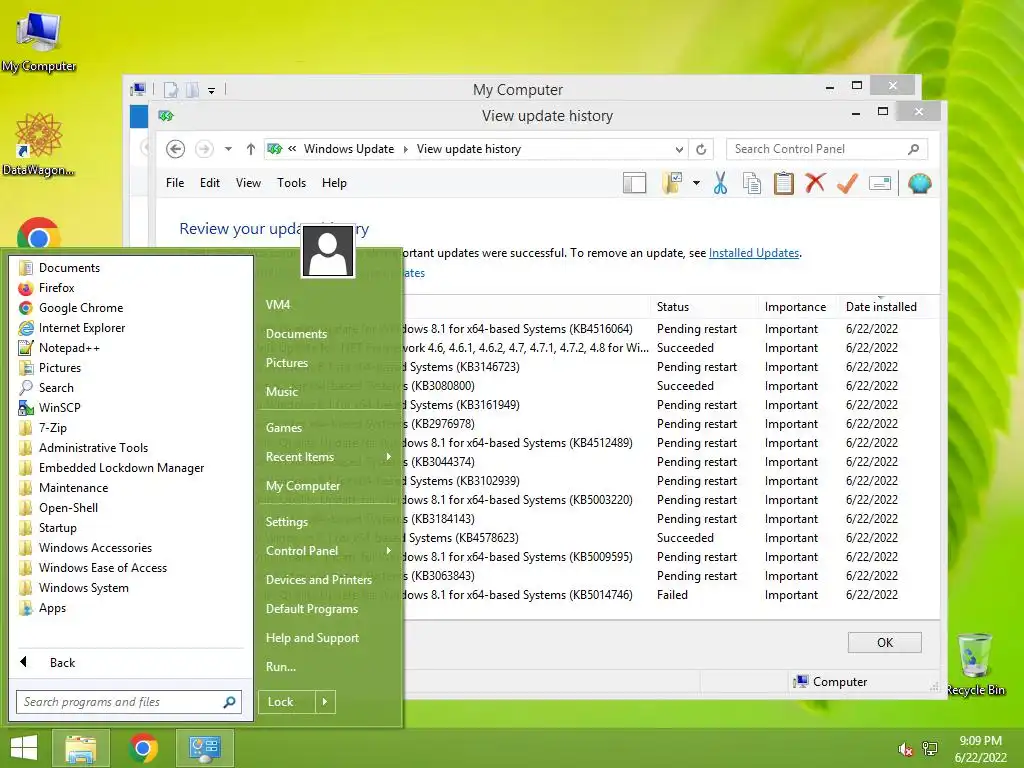Open the arrow next to Lock button

pos(325,702)
